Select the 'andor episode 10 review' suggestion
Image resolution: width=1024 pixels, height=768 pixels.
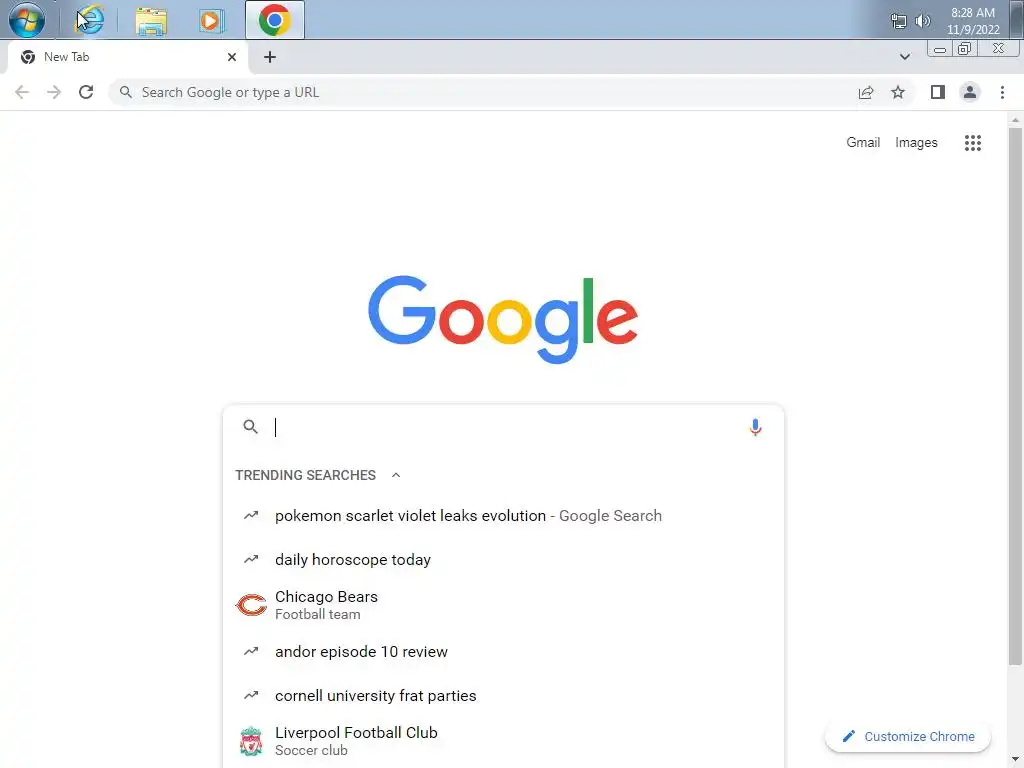503,651
